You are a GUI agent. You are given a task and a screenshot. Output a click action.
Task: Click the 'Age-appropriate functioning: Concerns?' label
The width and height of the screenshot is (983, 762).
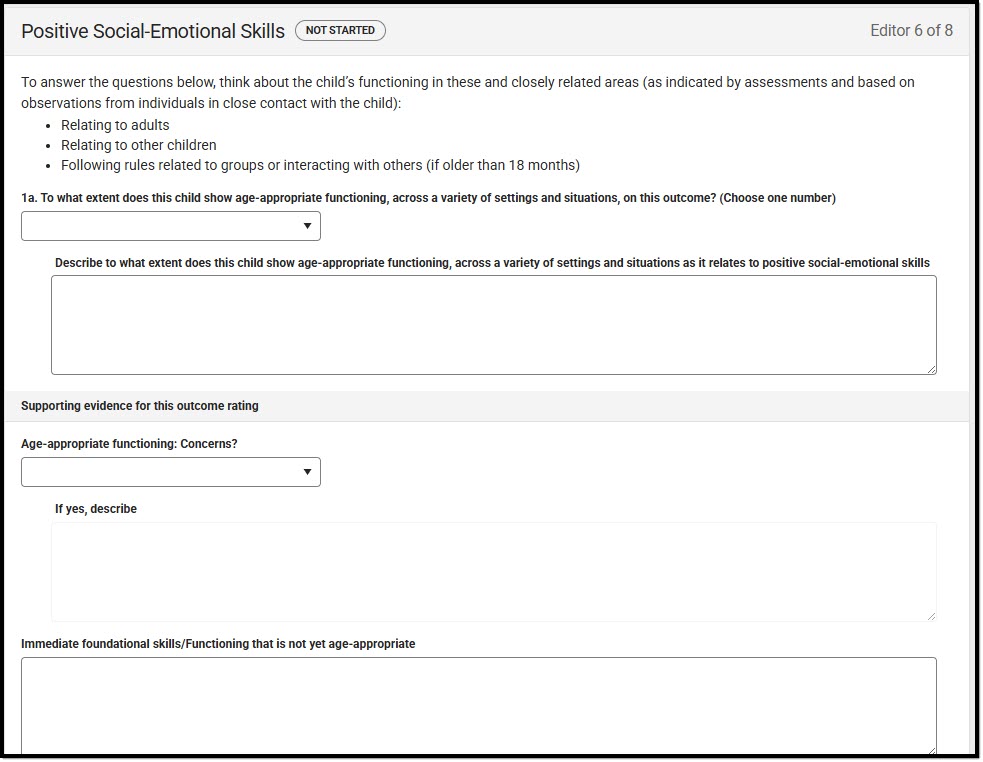[129, 444]
